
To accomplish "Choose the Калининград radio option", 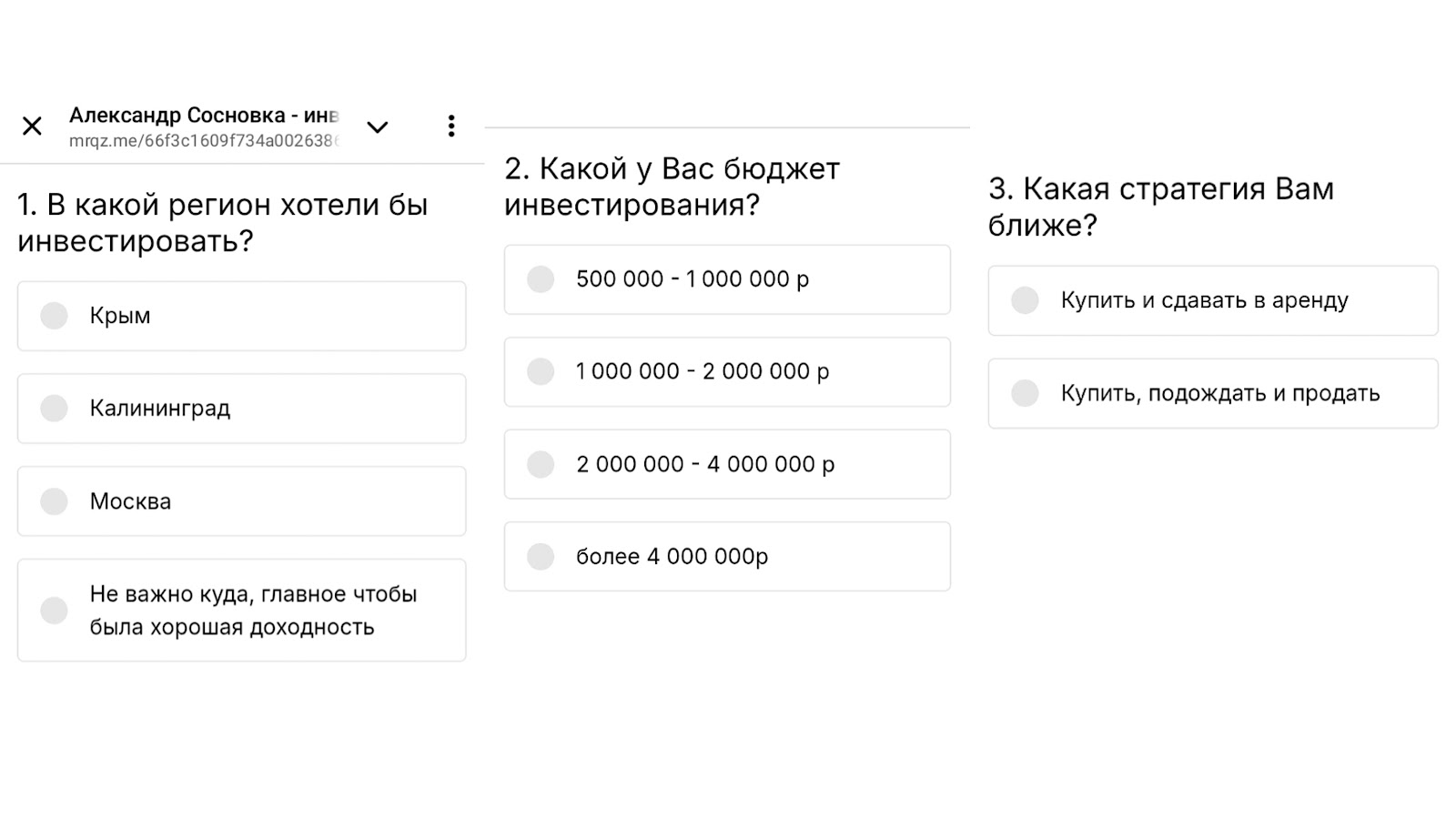I will (241, 409).
